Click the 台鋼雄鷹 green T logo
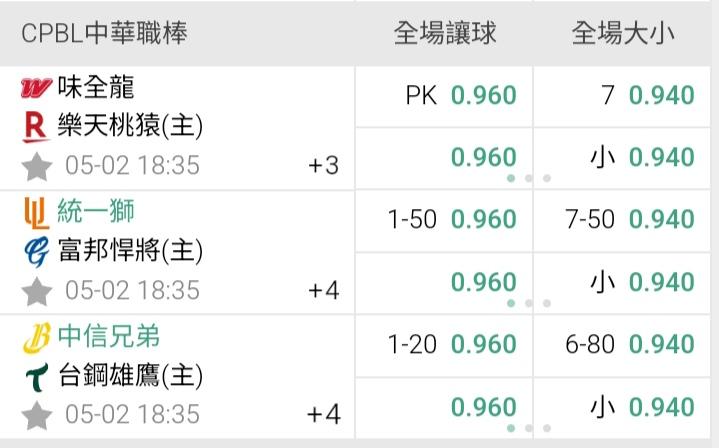This screenshot has width=719, height=448. [x=37, y=377]
